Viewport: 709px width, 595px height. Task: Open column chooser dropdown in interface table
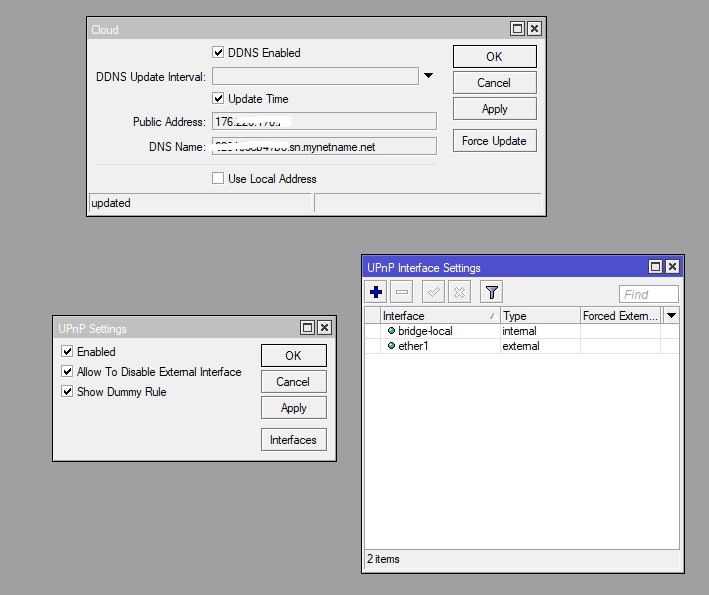pos(671,315)
